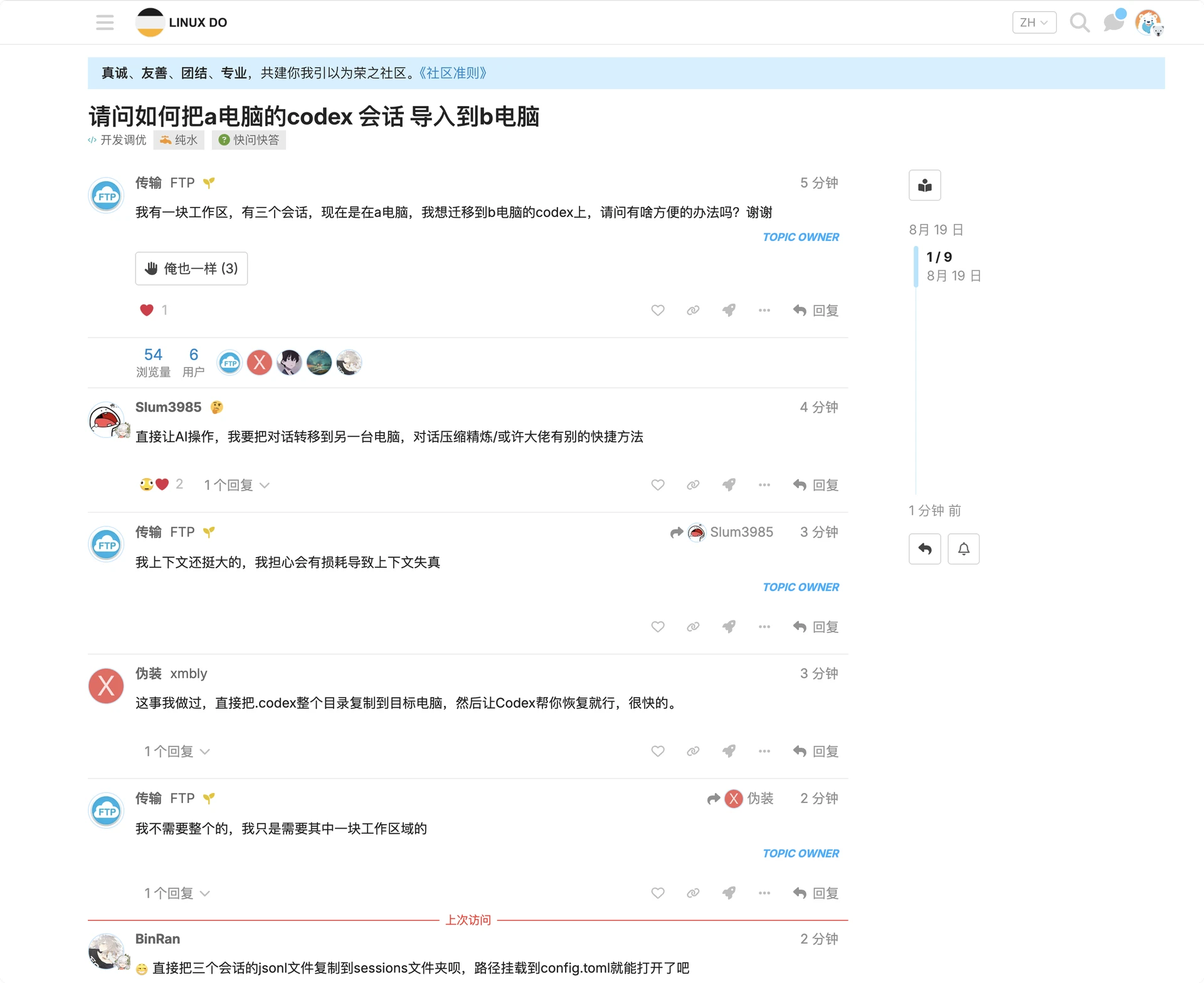
Task: Select the 快问快答 tag
Action: coord(249,140)
